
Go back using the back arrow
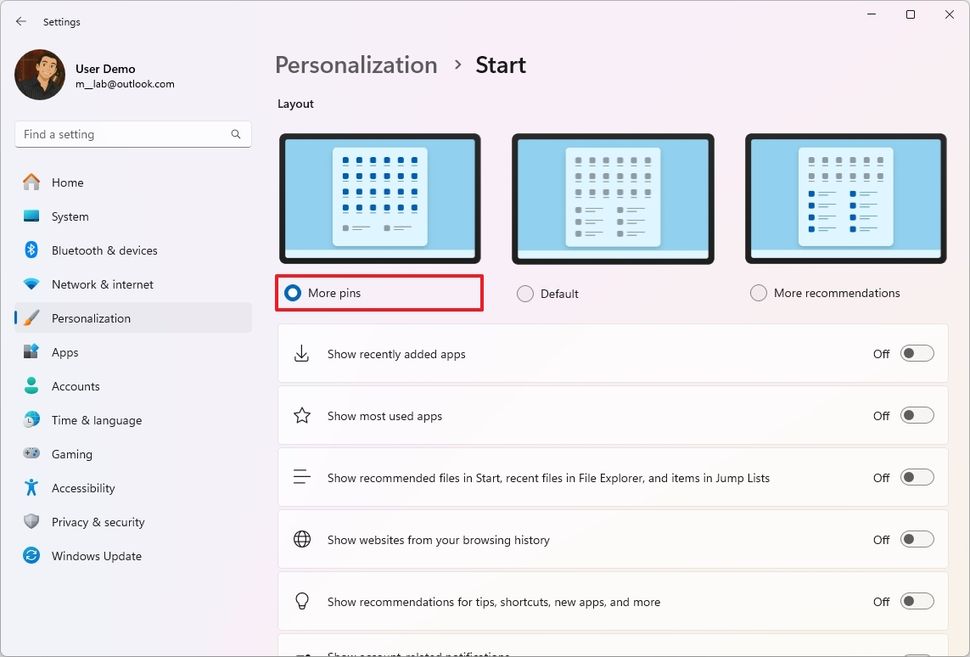21,21
